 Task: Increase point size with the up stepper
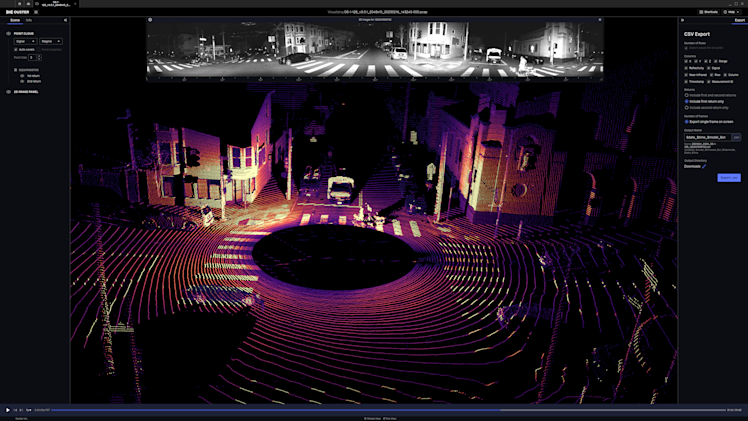coord(39,56)
